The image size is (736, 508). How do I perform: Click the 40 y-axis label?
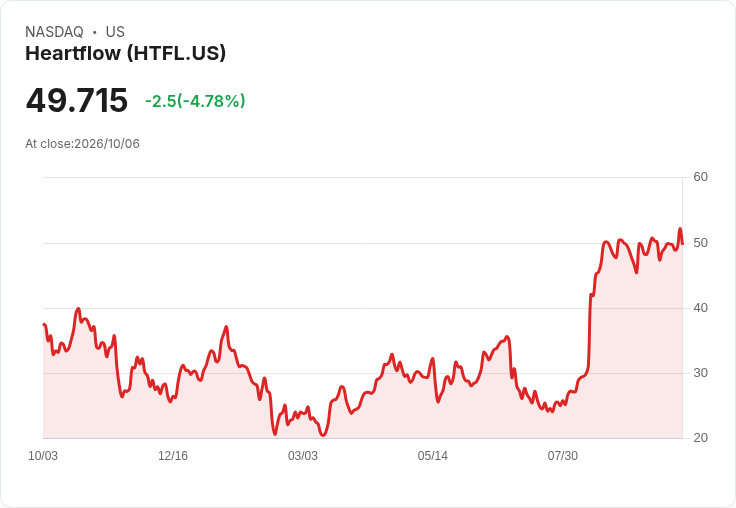[700, 308]
